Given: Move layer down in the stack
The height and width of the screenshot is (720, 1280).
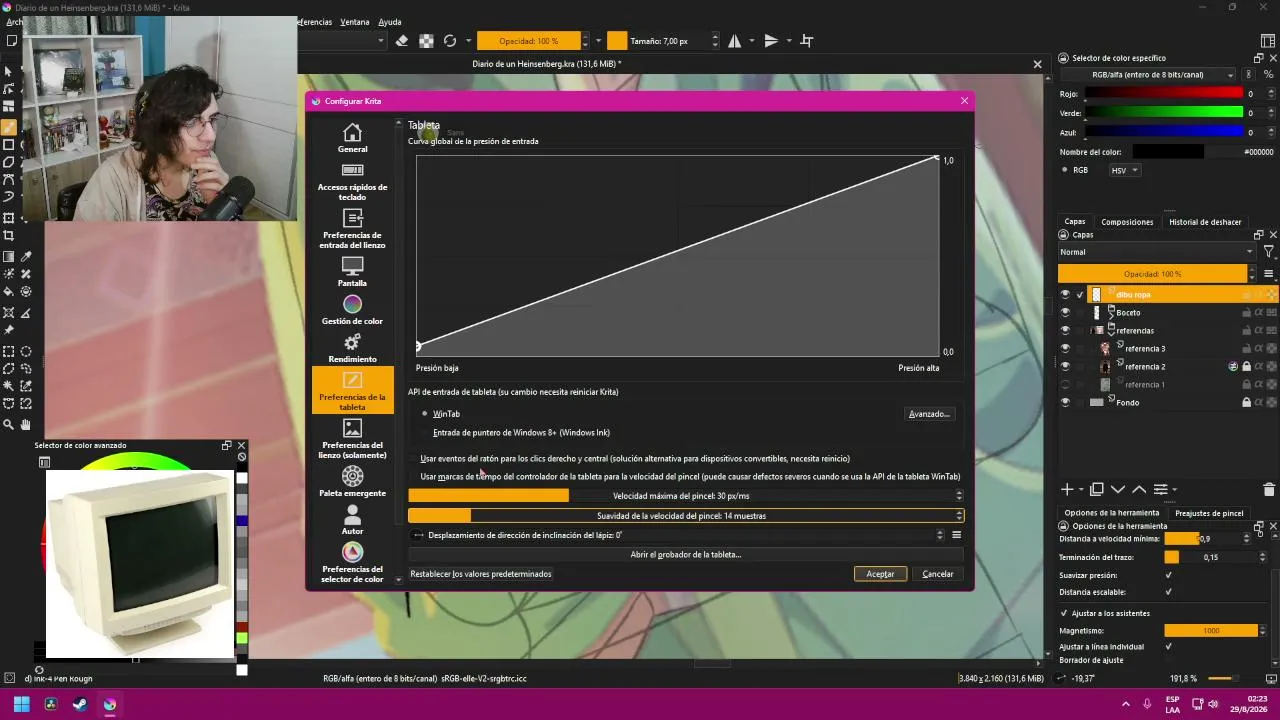Looking at the screenshot, I should (x=1118, y=489).
